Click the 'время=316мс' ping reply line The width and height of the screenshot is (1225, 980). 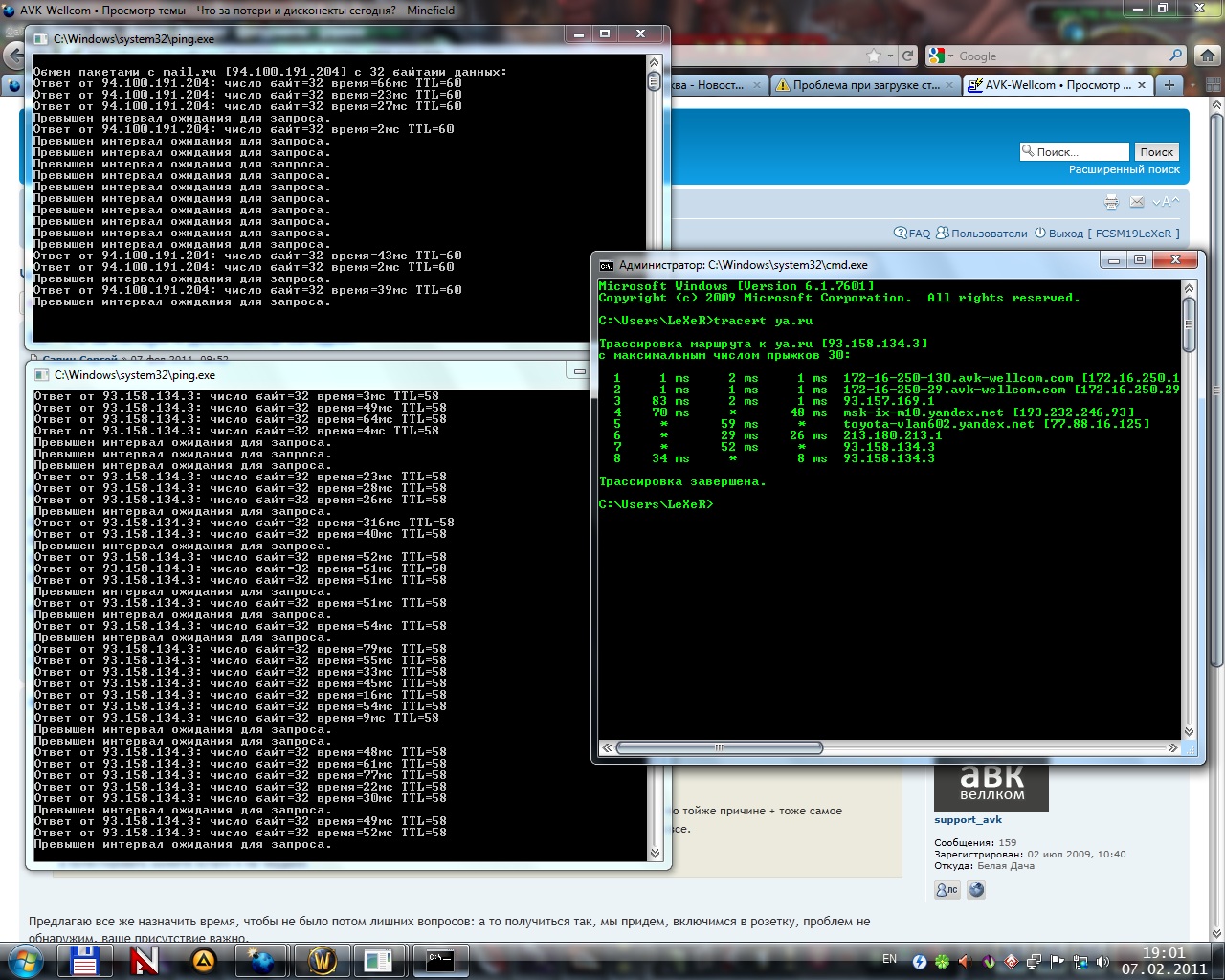244,523
